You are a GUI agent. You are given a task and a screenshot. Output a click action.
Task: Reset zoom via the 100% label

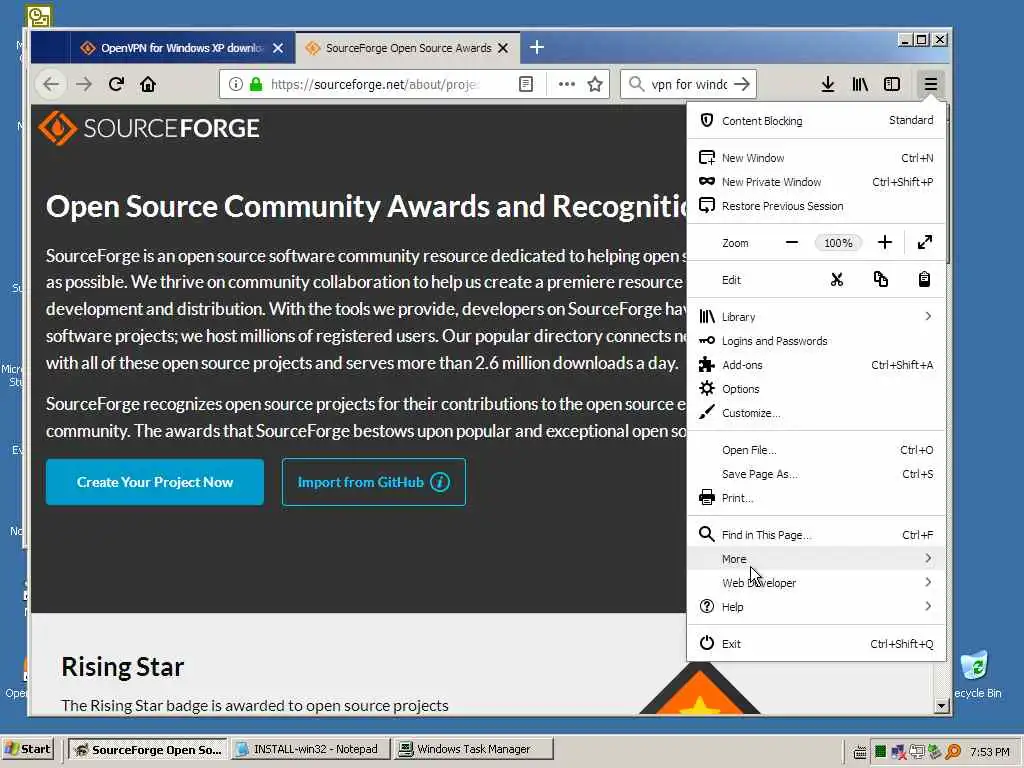pos(838,243)
